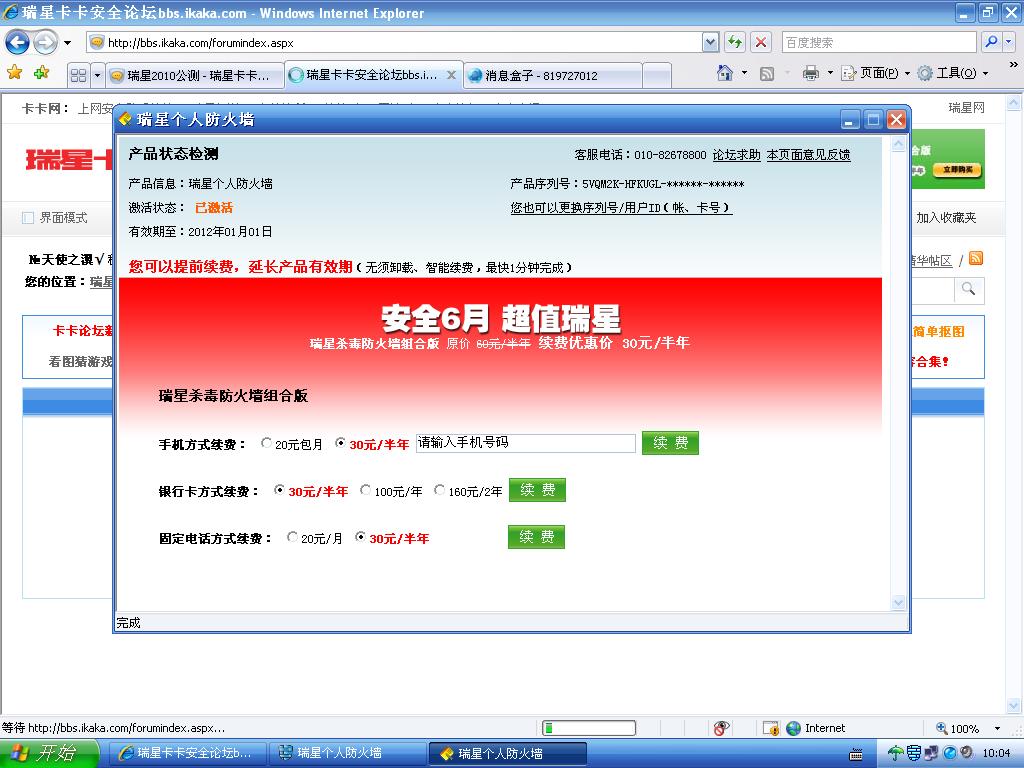Click the forum search magnifier icon
The width and height of the screenshot is (1024, 768).
tap(968, 289)
